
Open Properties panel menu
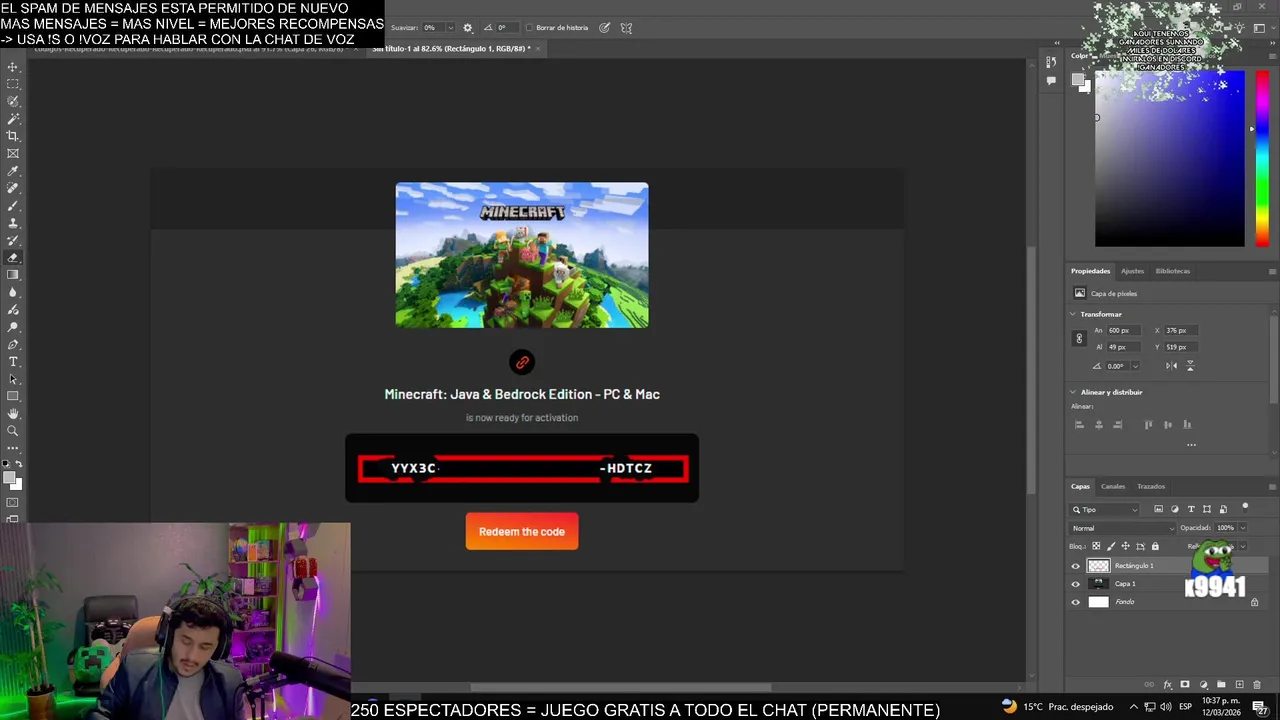(x=1272, y=271)
